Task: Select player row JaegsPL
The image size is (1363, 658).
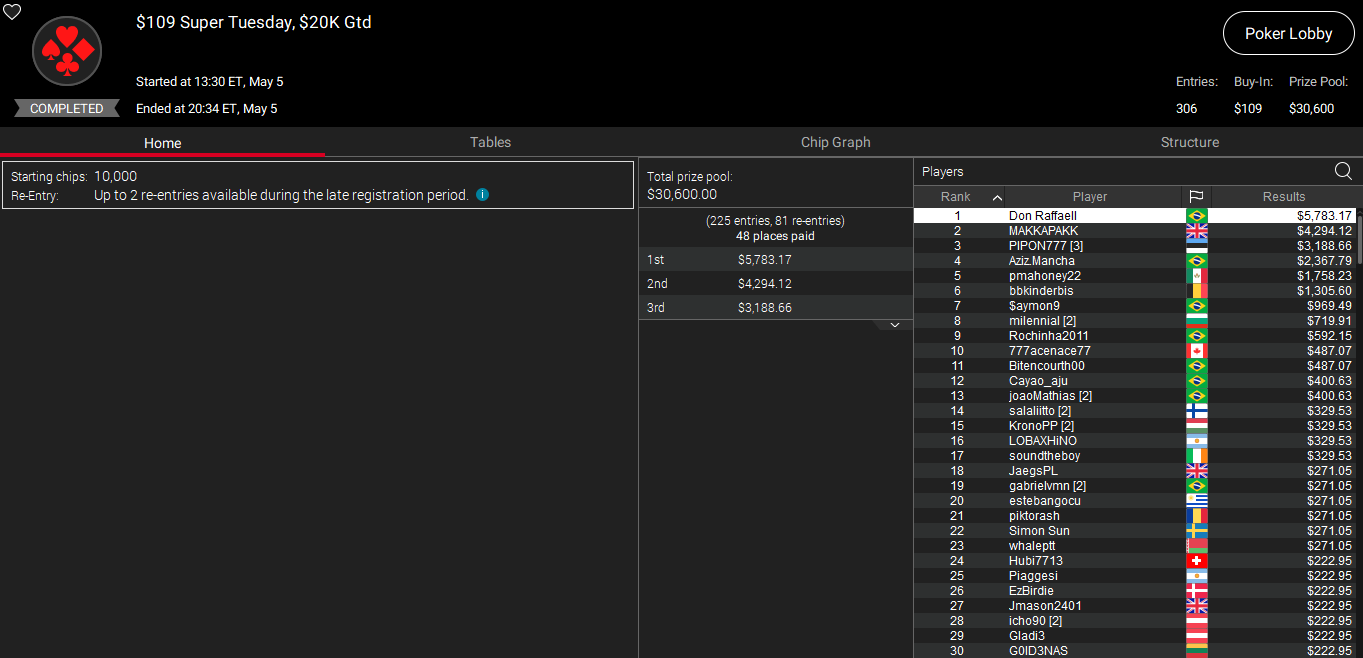Action: (1135, 471)
